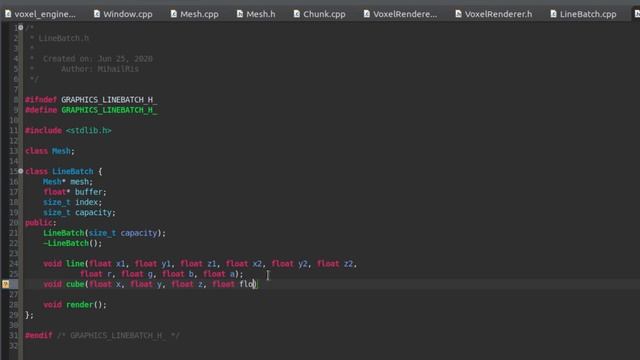This screenshot has width=640, height=360.
Task: Click the 'class Mesh;' forward declaration
Action: click(x=50, y=151)
